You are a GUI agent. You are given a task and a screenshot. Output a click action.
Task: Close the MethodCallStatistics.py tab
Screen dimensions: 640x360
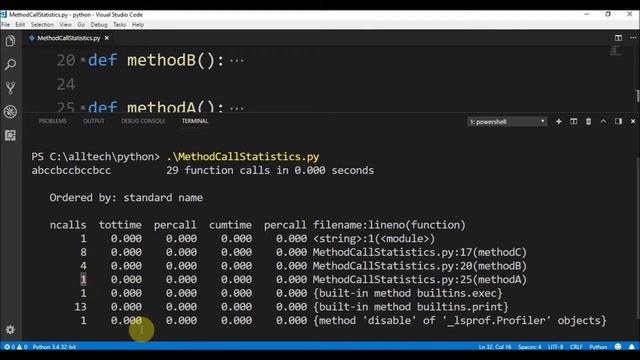tap(107, 38)
